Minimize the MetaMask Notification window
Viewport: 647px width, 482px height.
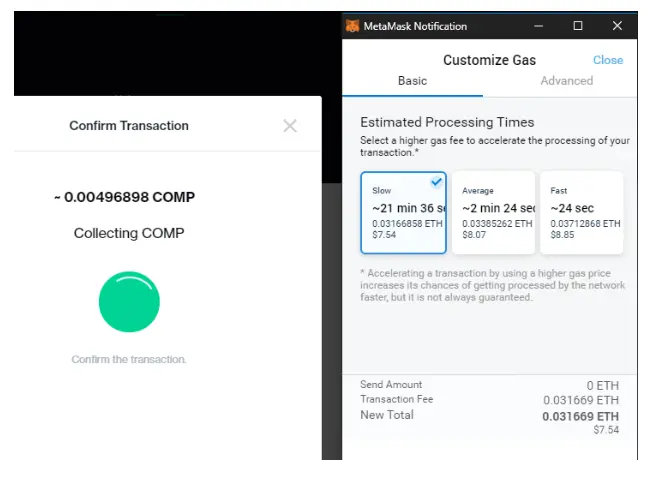pos(538,26)
